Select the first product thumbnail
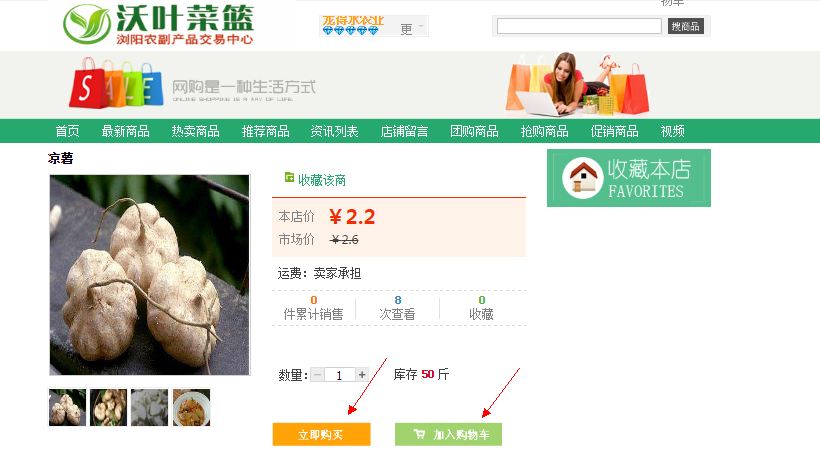 67,407
